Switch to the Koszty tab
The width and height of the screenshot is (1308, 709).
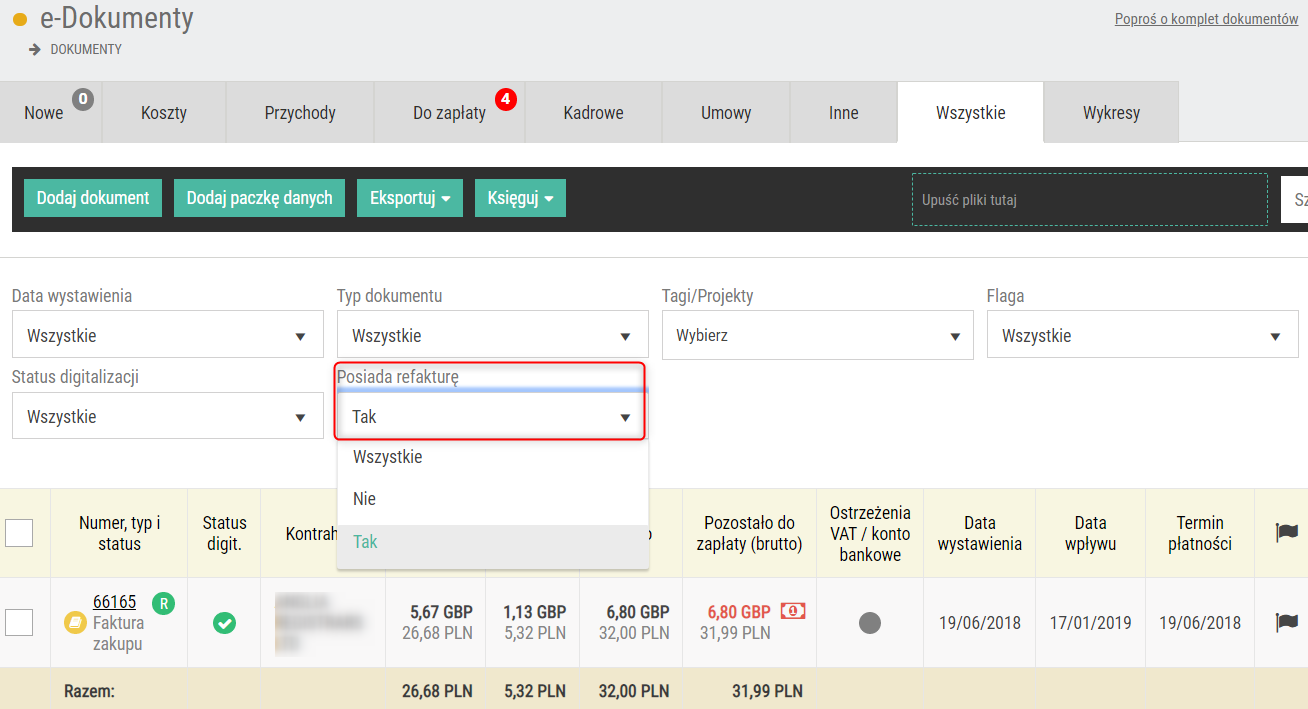click(164, 113)
